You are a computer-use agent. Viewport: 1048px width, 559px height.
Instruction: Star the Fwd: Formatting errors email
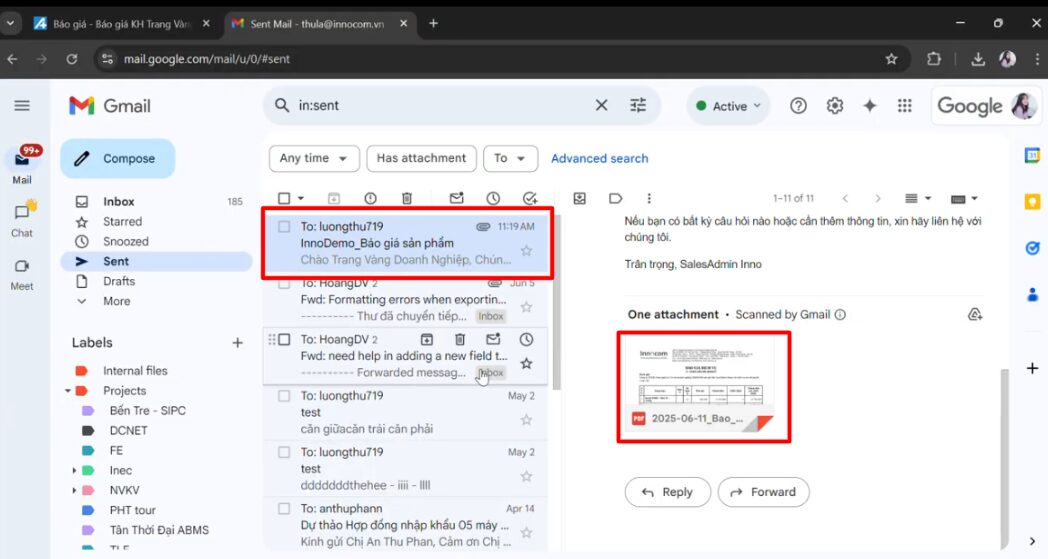[527, 307]
